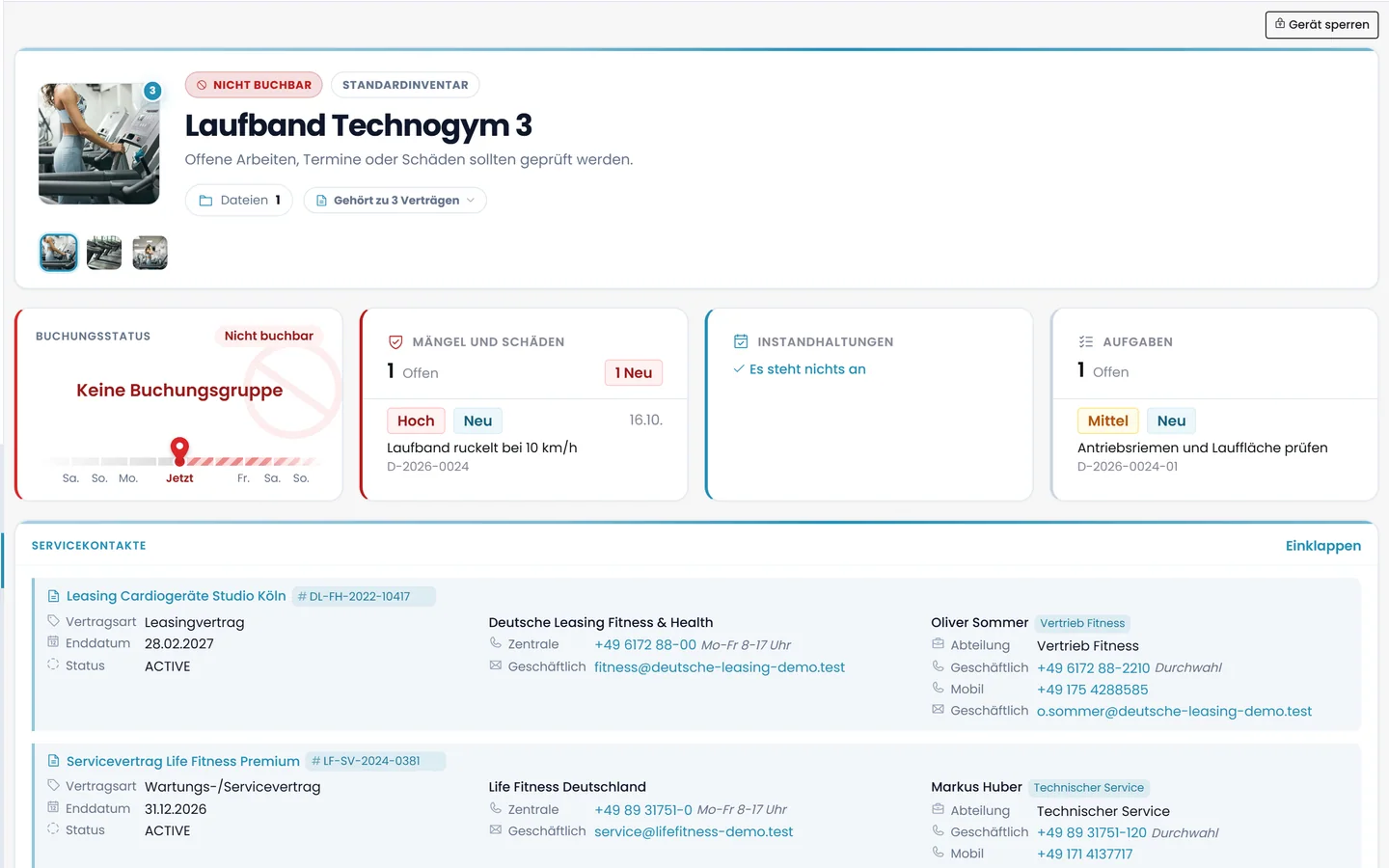Click the 'Hoch' severity badge in Mängel
The width and height of the screenshot is (1389, 868).
[x=416, y=420]
